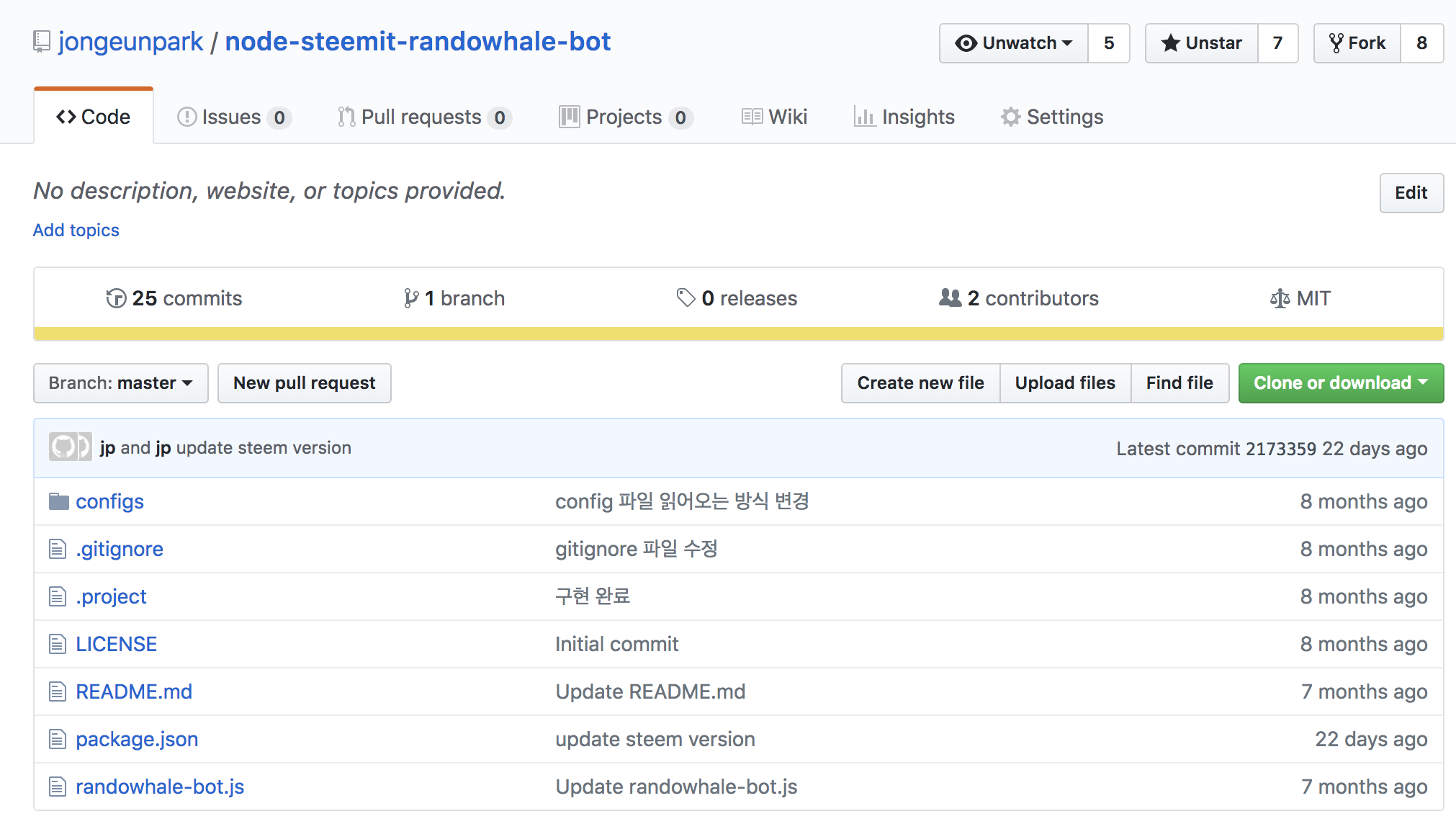
Task: Click the repository book icon beside jongeunpark
Action: pos(42,42)
